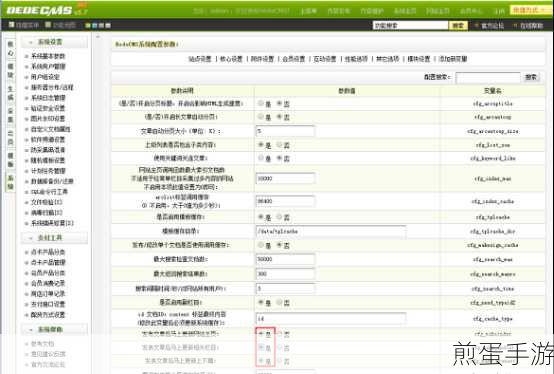
Task: Select the last skin color square
Action: coord(108,25)
